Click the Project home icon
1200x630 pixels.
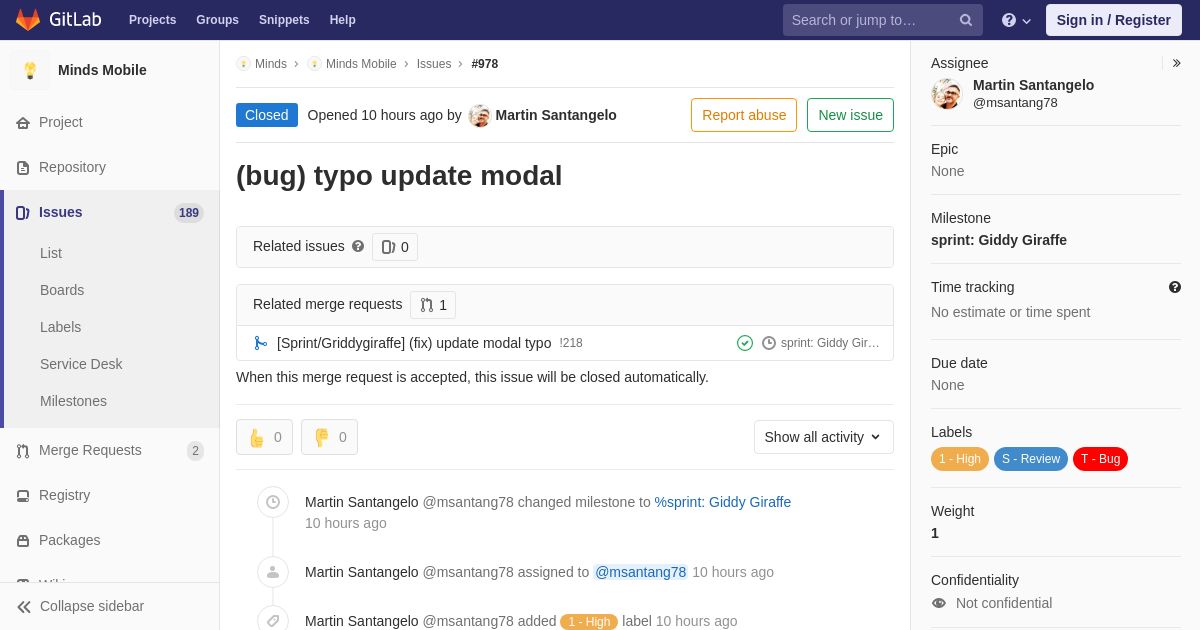23,122
